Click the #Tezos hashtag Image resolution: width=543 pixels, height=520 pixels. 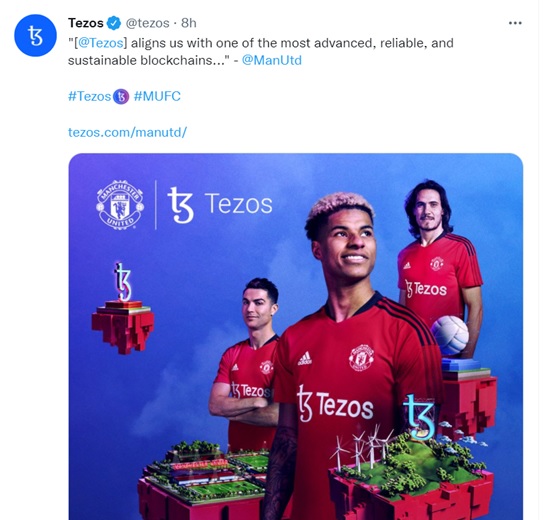click(89, 96)
